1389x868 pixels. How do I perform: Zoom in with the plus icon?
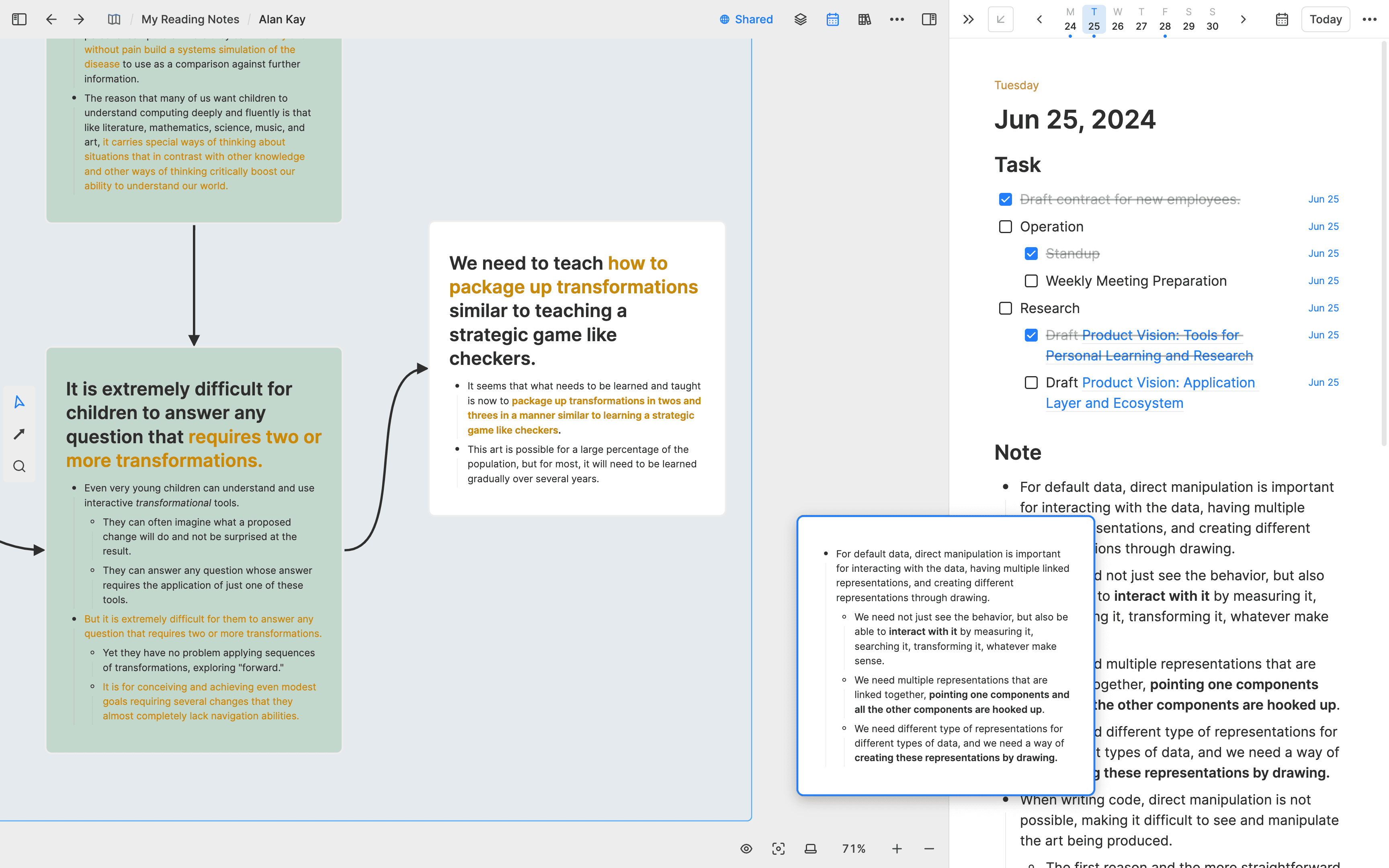897,848
